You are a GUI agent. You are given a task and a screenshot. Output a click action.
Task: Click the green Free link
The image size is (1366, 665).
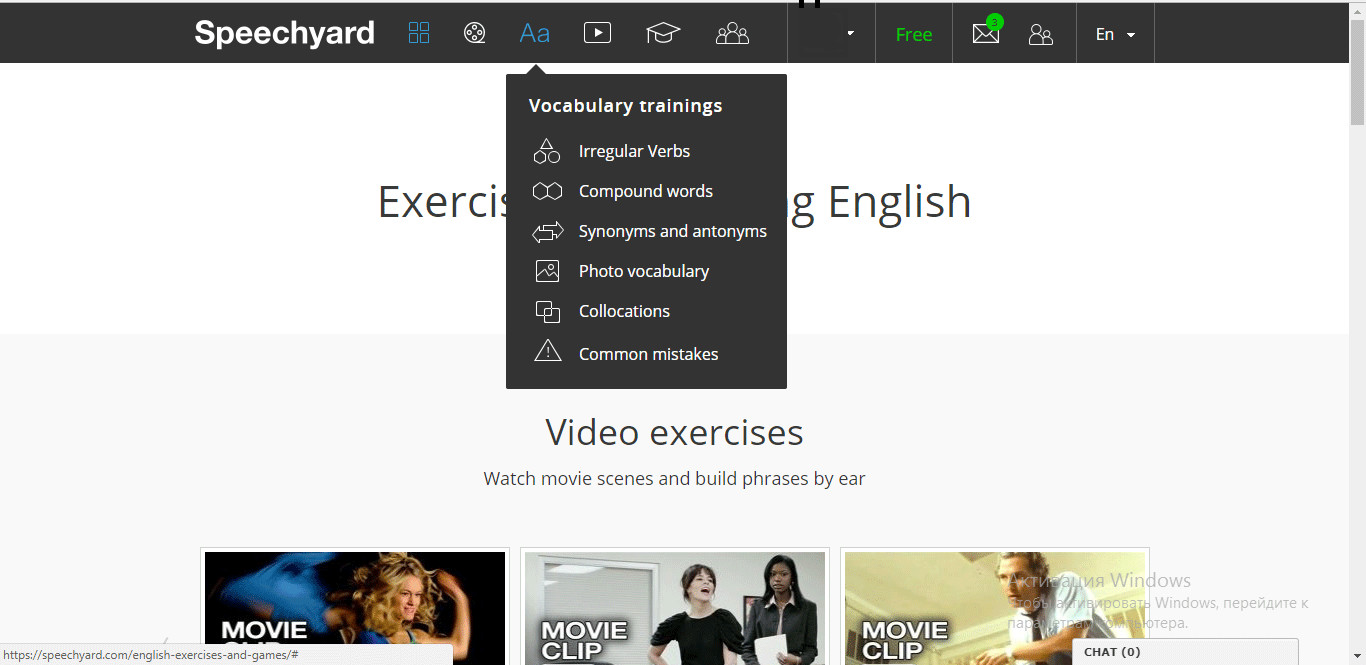[x=914, y=34]
